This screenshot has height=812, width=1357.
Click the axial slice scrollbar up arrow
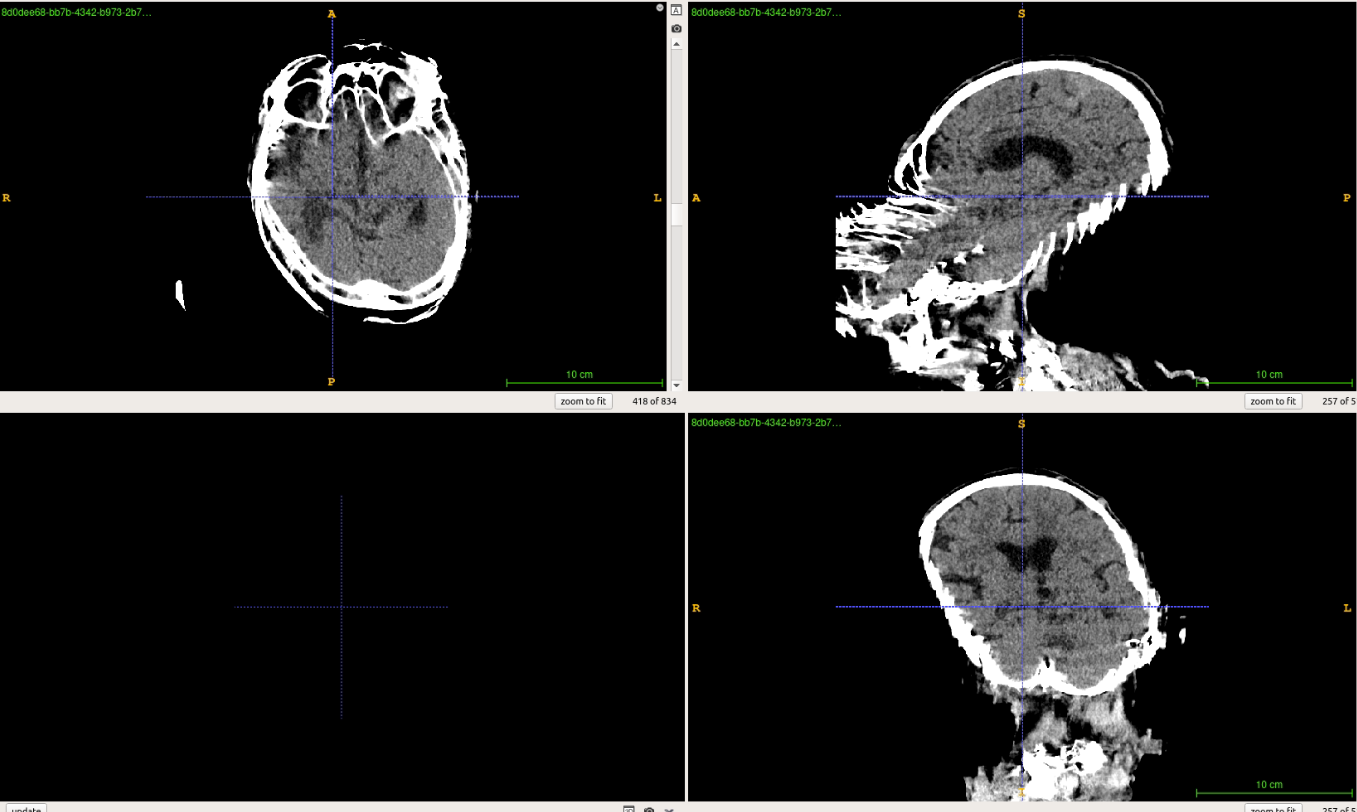tap(676, 45)
